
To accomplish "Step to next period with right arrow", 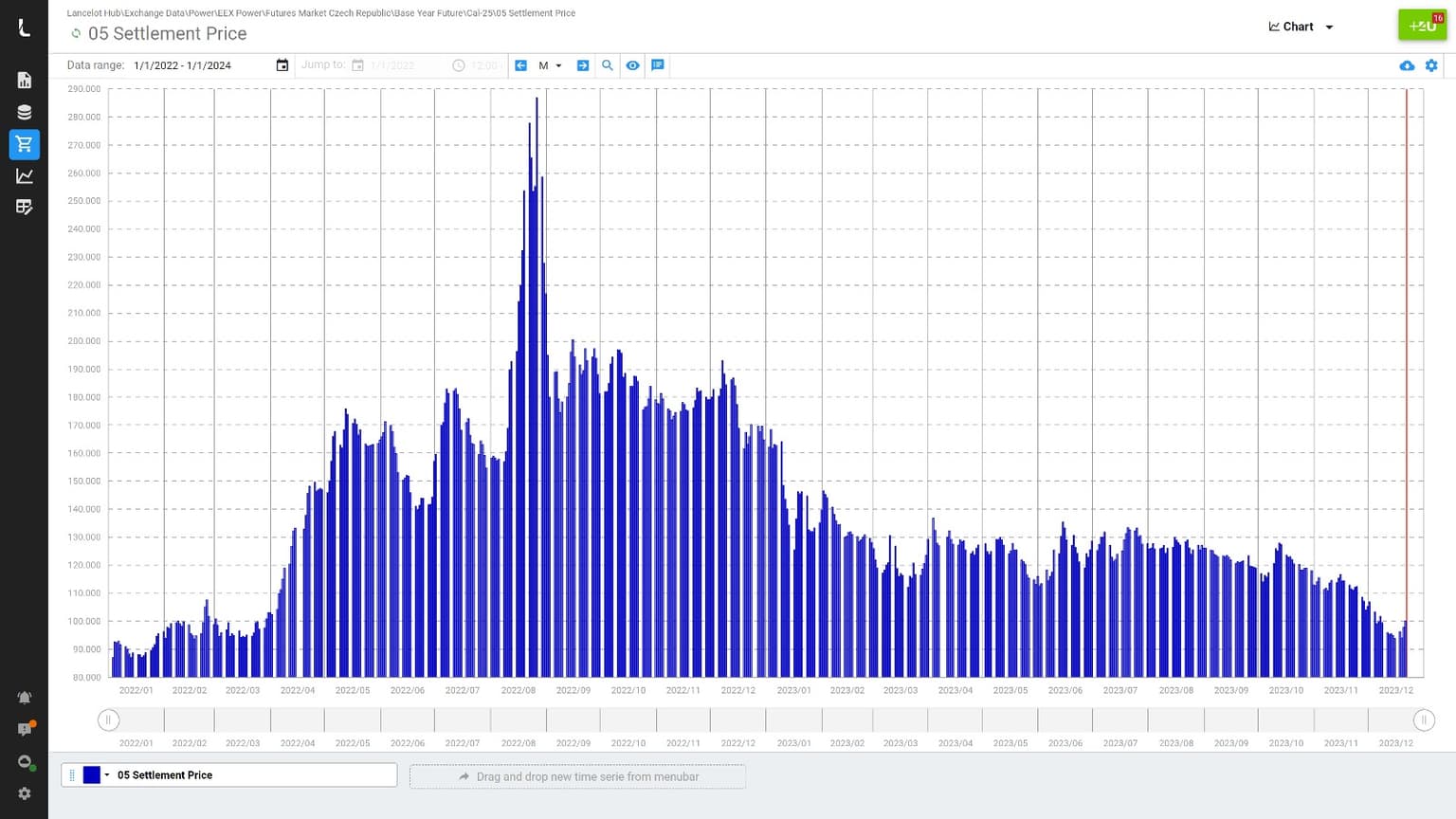I will (x=583, y=65).
